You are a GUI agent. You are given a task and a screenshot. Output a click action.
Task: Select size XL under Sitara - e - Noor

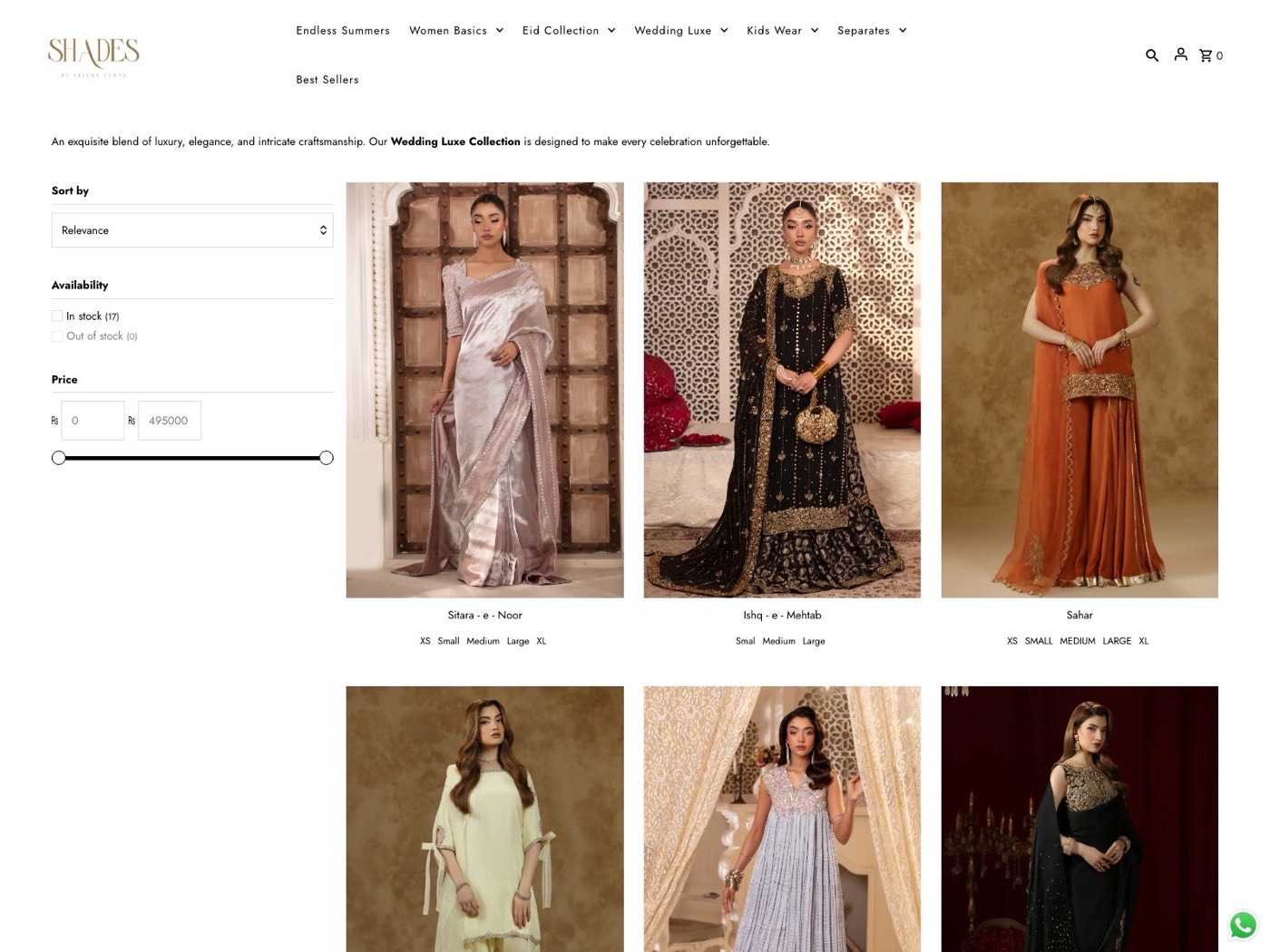[x=542, y=641]
